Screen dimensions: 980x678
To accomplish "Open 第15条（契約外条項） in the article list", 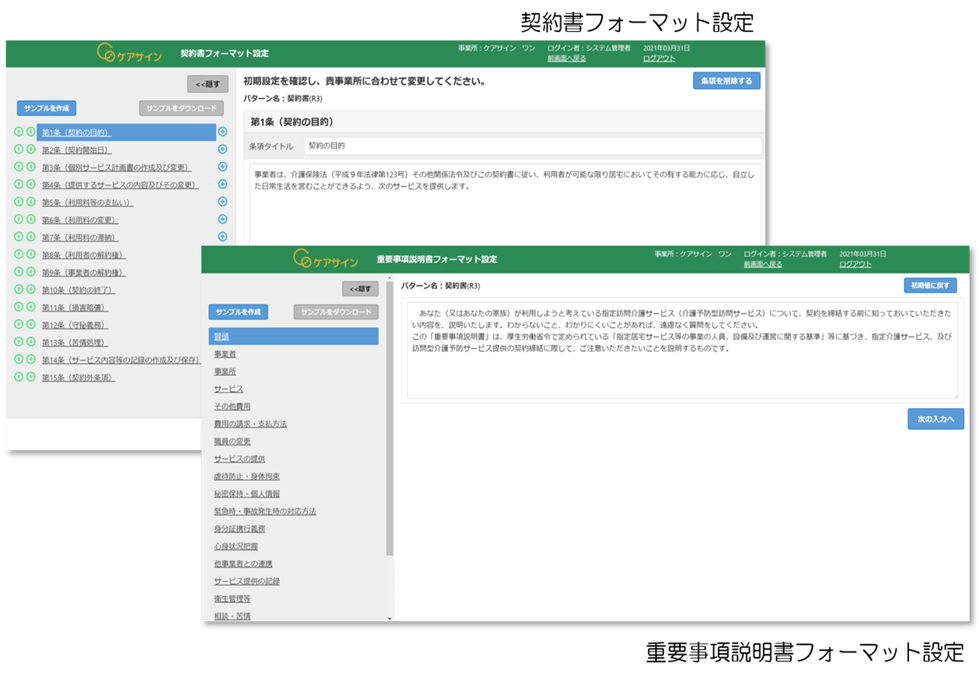I will click(x=78, y=378).
